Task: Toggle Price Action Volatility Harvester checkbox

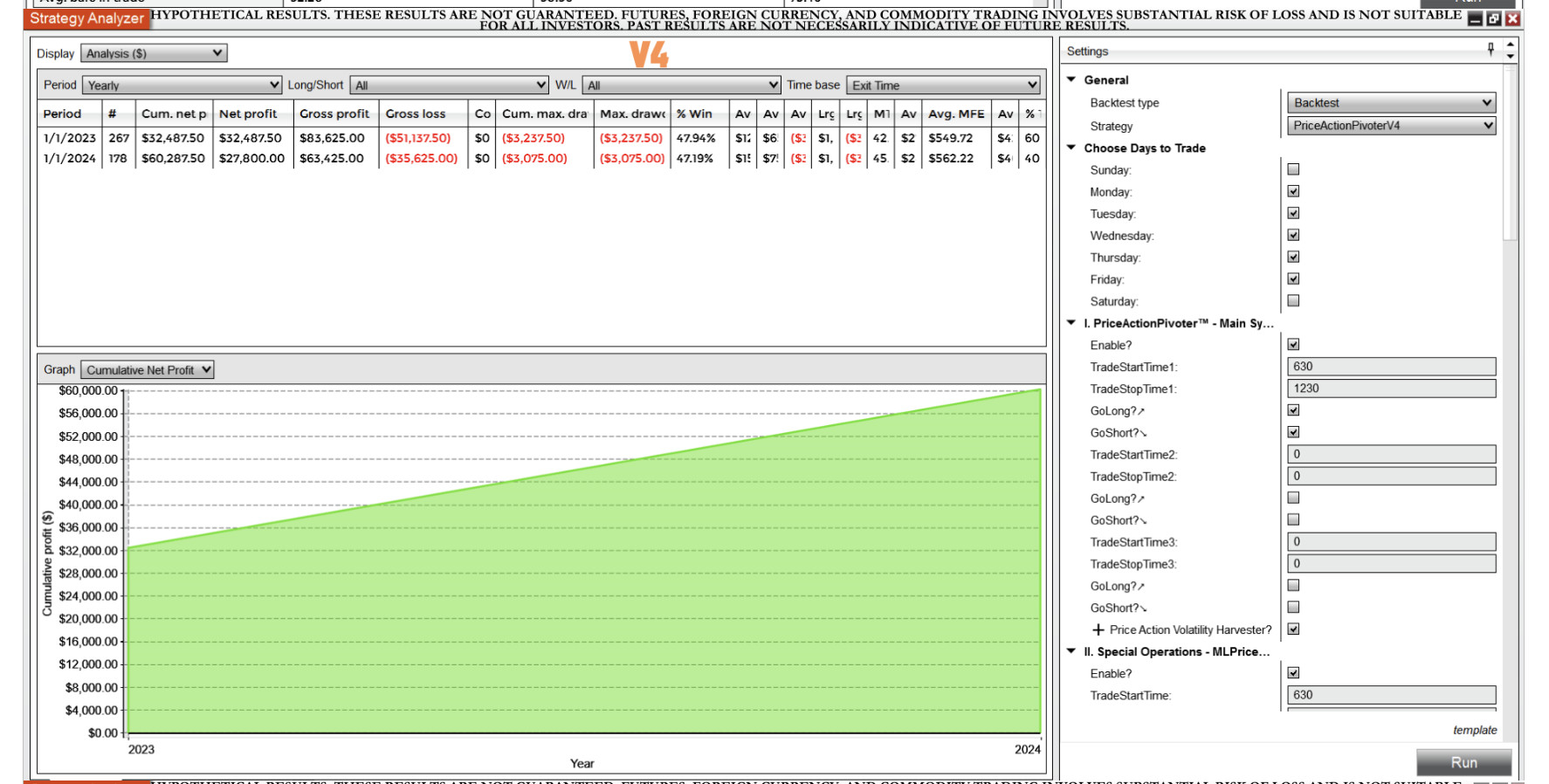Action: 1293,629
